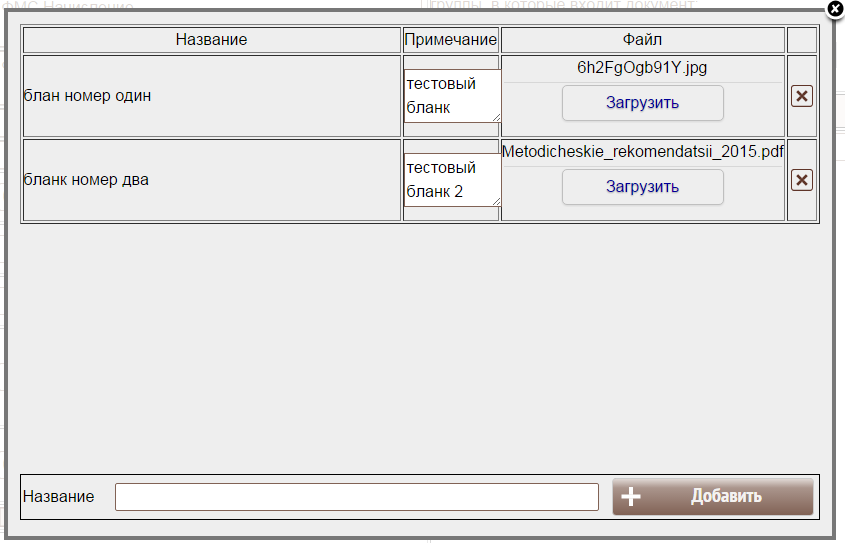Click the Добавить button text

(x=725, y=497)
